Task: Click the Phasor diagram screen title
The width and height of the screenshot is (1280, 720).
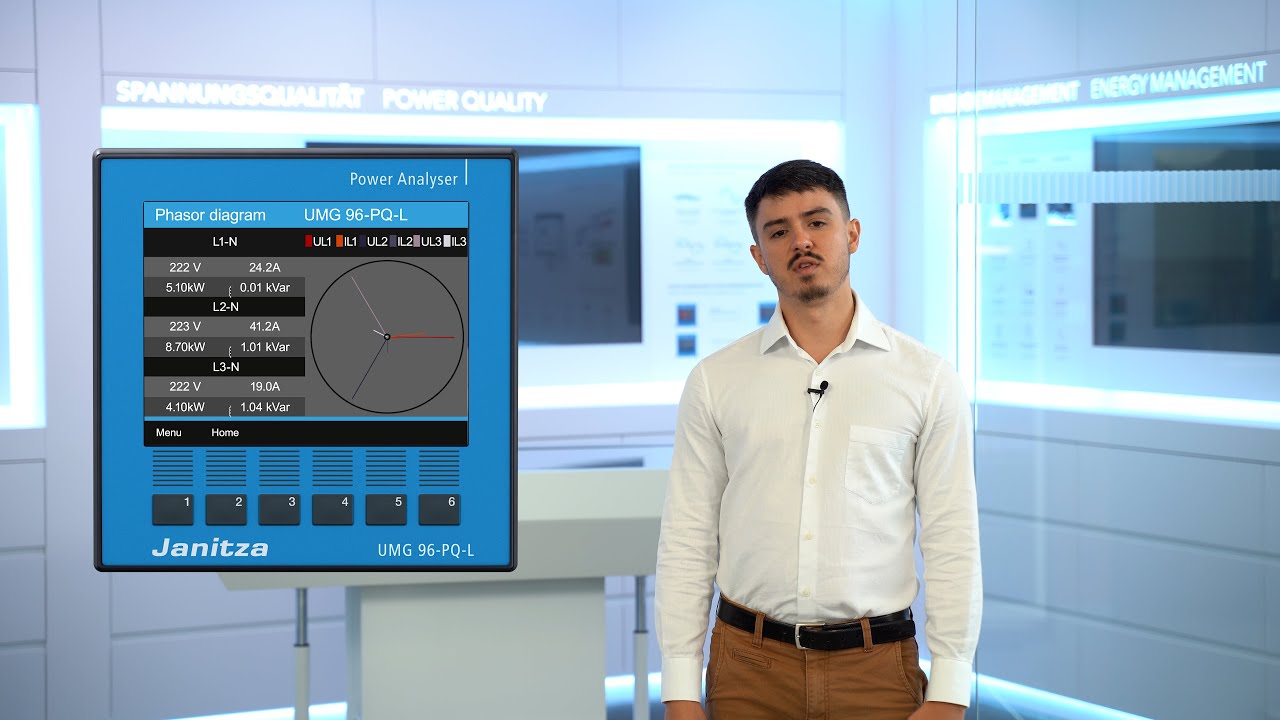Action: point(210,215)
